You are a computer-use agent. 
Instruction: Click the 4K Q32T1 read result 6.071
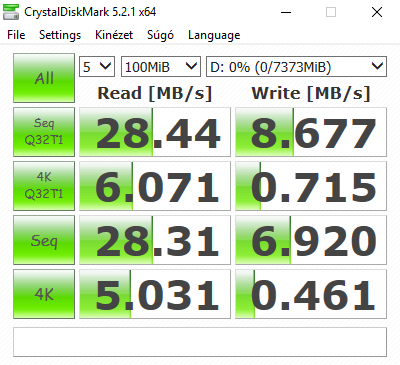click(x=155, y=186)
